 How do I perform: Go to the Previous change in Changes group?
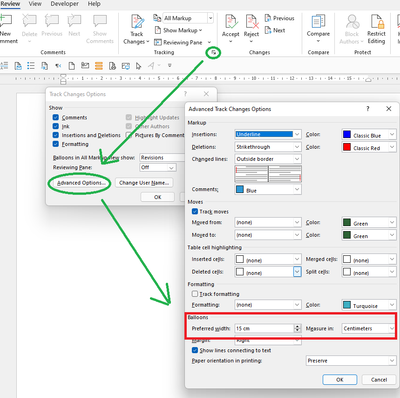coord(280,18)
